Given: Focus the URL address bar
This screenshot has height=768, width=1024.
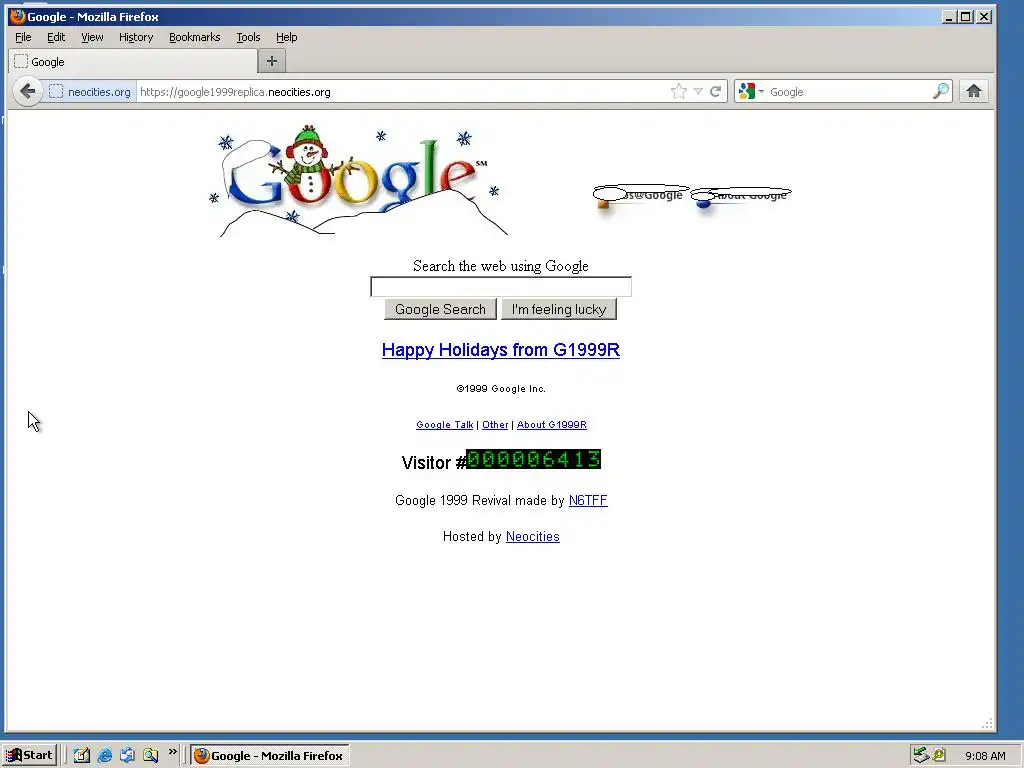Looking at the screenshot, I should click(x=402, y=92).
